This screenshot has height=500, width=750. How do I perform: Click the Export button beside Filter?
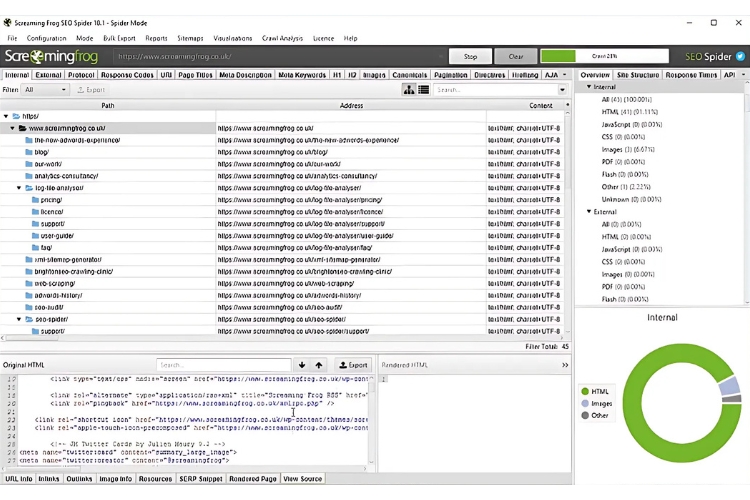[91, 89]
